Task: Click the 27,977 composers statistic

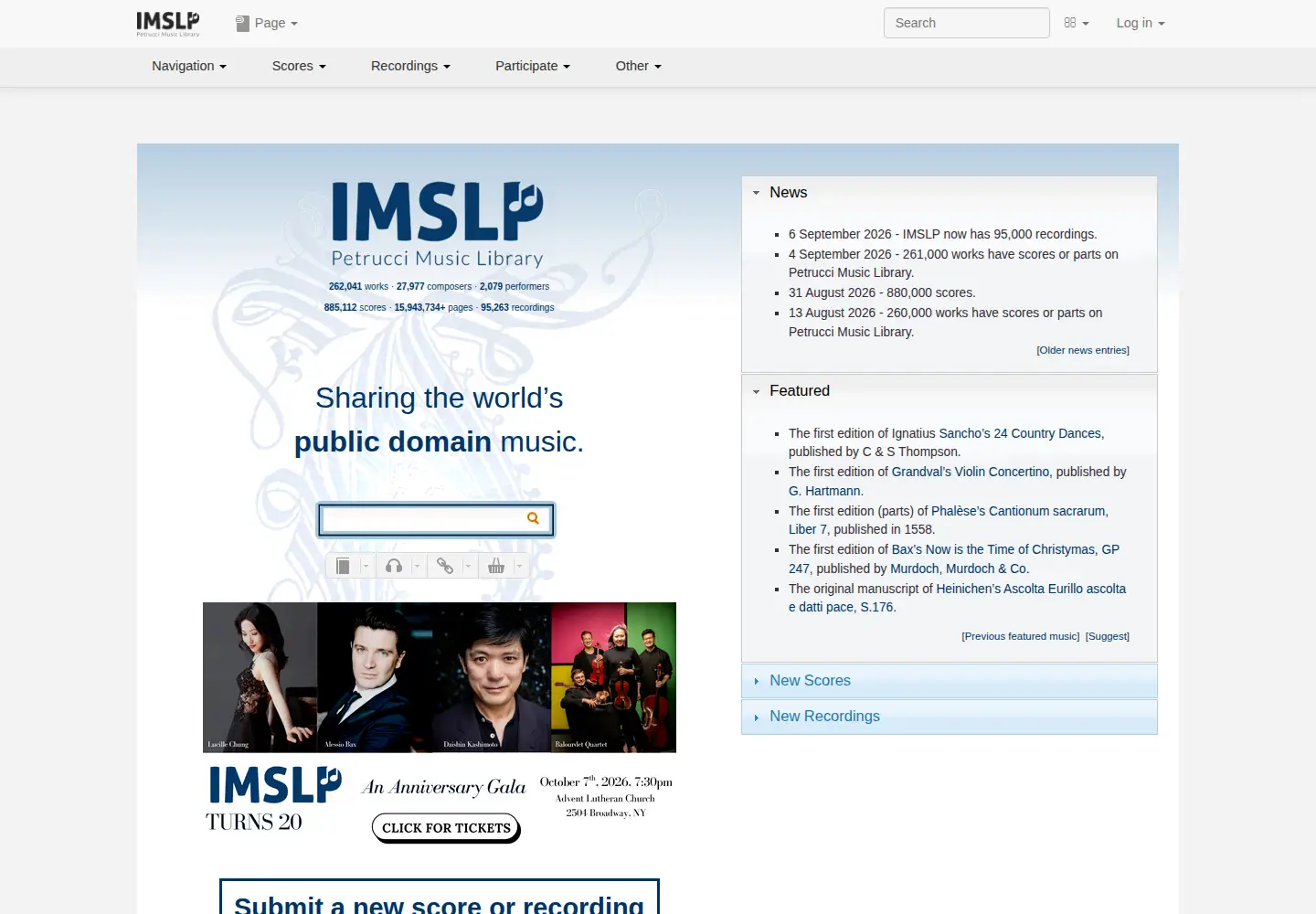Action: click(x=434, y=286)
